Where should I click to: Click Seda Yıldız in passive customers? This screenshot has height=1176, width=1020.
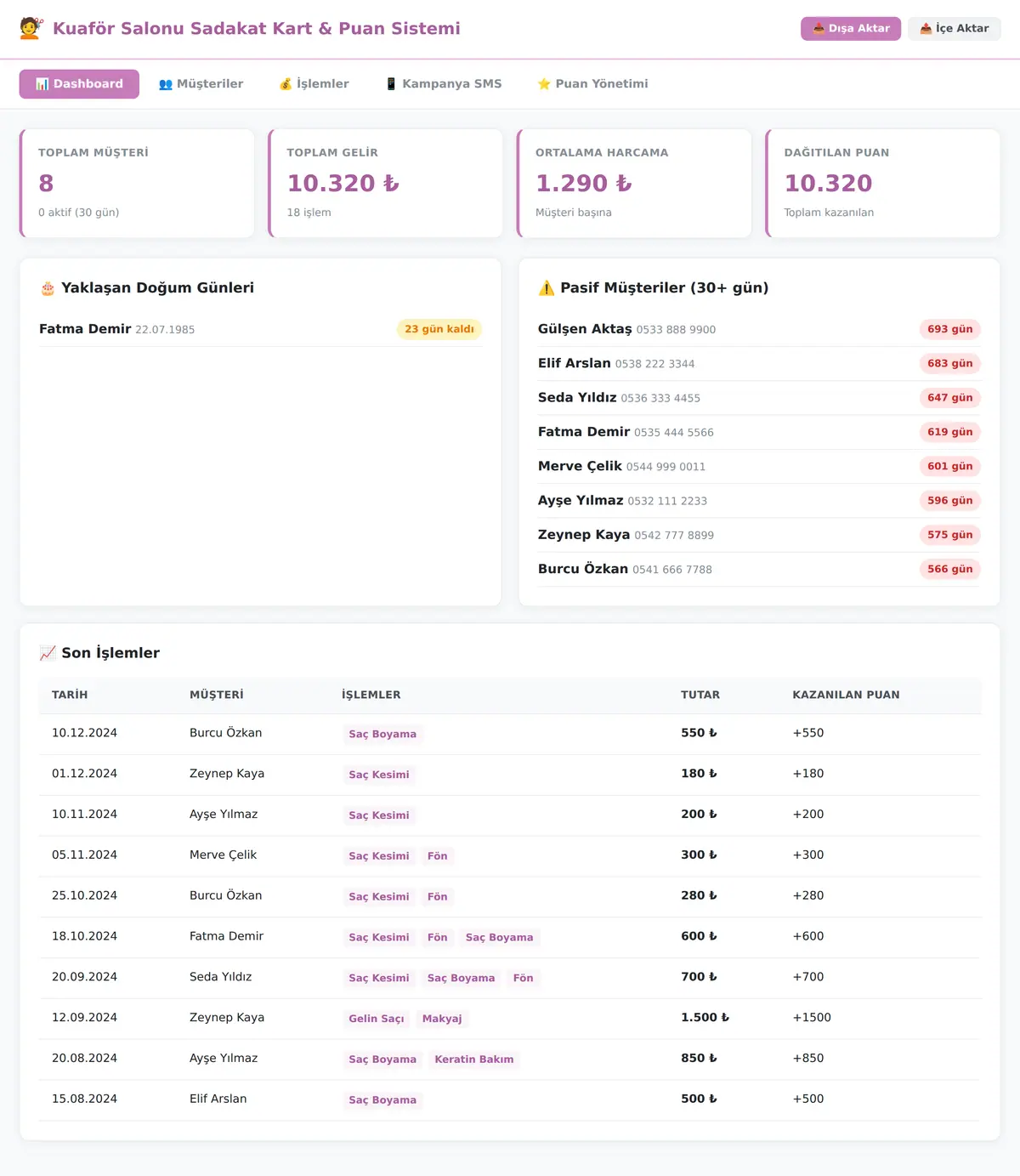pos(577,397)
